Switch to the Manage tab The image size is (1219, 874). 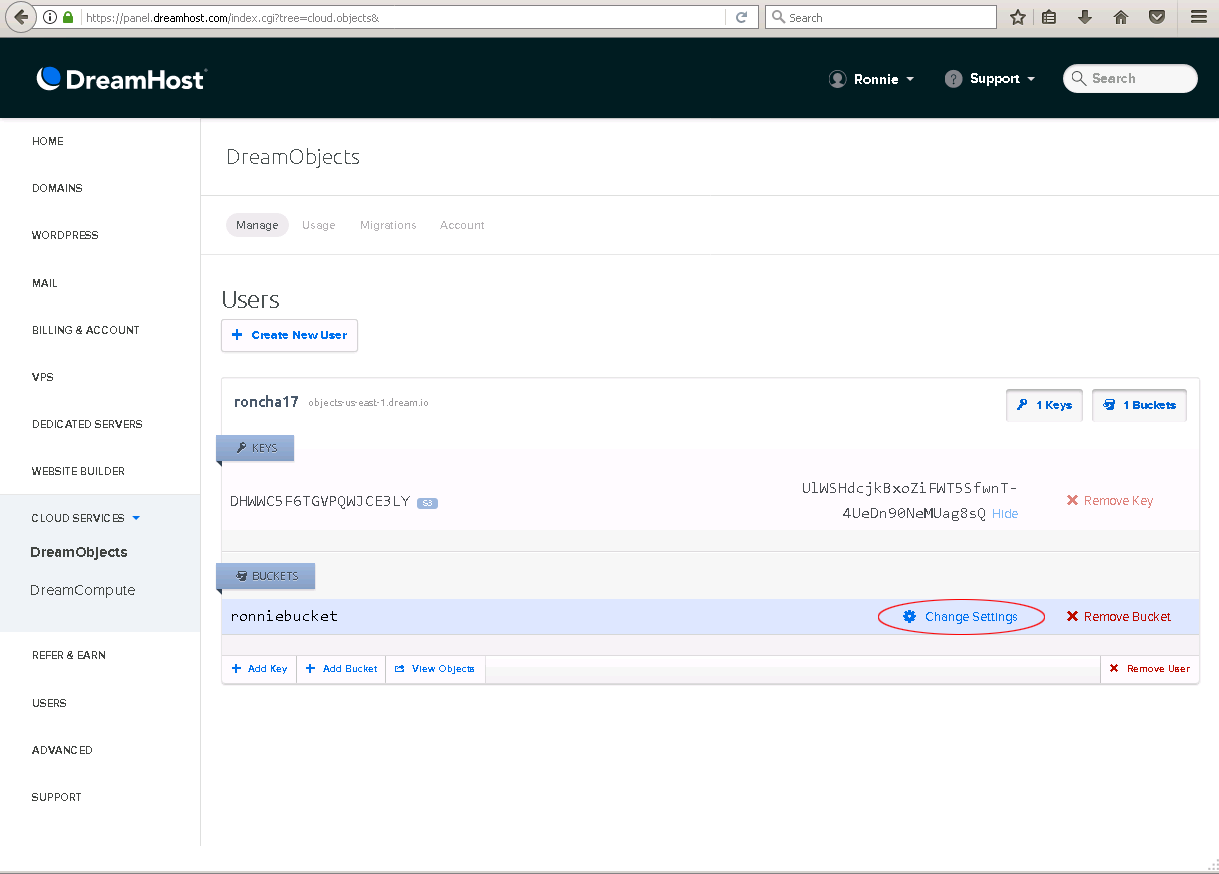257,225
